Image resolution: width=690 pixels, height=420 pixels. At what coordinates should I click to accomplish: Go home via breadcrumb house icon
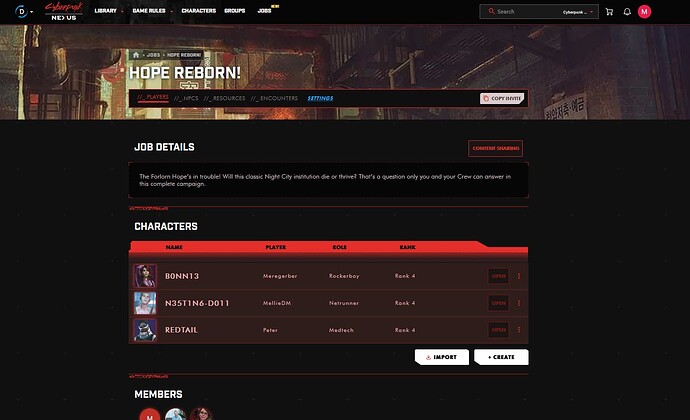click(x=136, y=55)
